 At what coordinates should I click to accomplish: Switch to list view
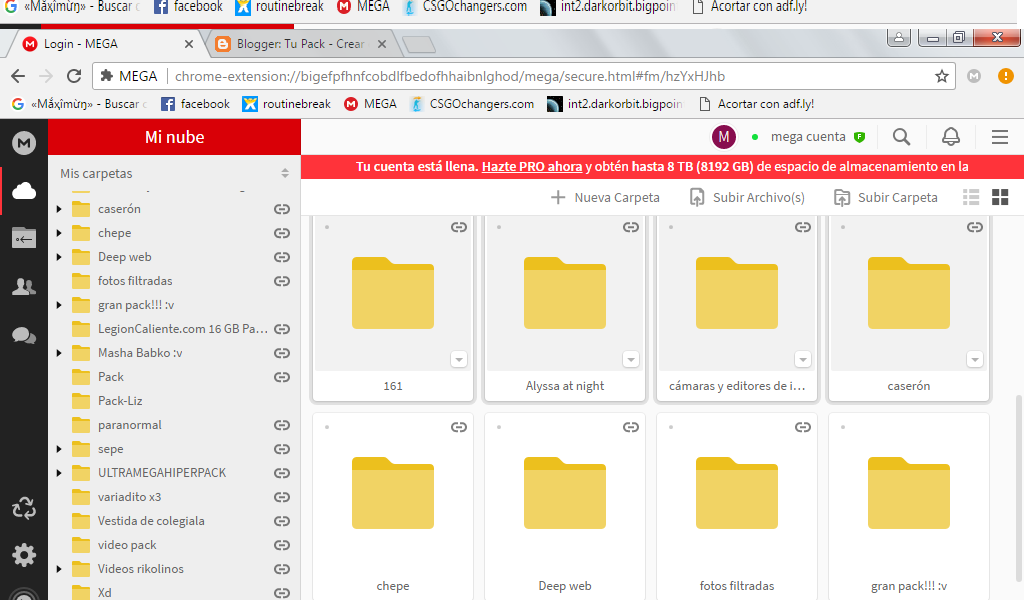coord(971,197)
